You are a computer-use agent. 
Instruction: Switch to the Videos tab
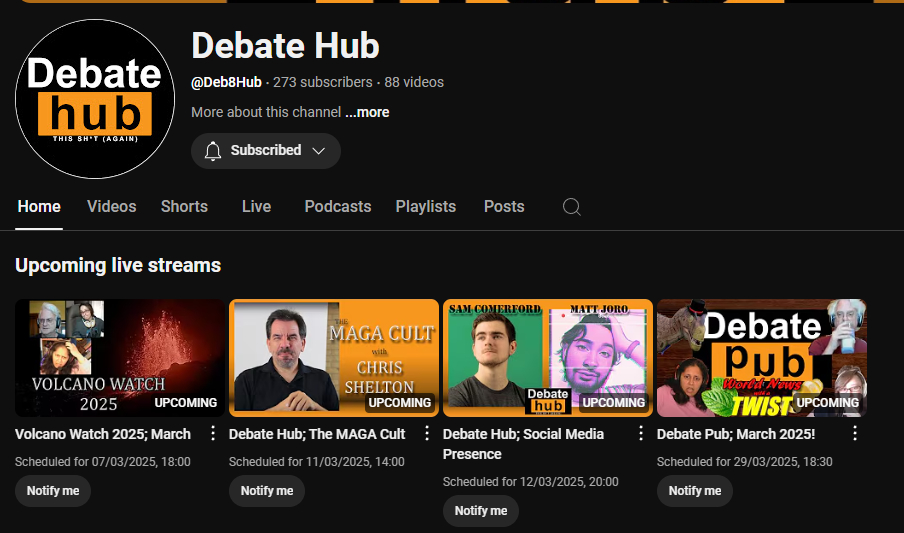pyautogui.click(x=111, y=207)
